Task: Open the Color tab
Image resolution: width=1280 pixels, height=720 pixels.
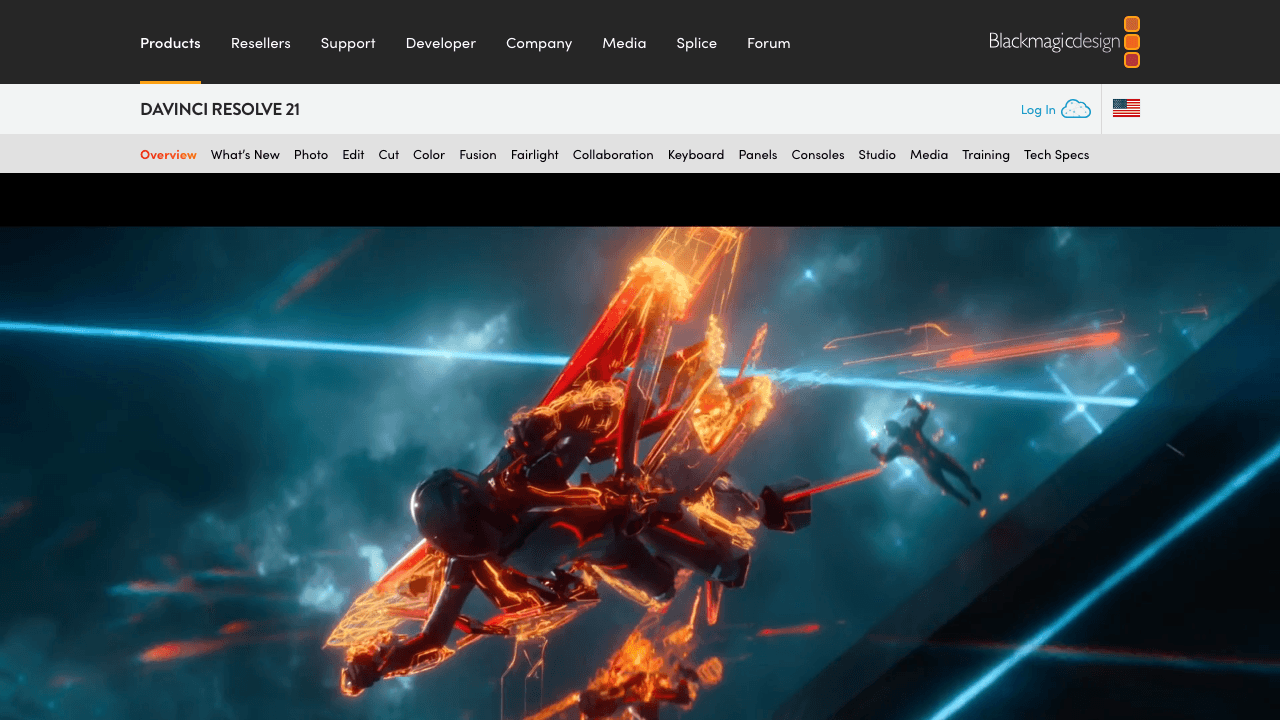Action: coord(429,155)
